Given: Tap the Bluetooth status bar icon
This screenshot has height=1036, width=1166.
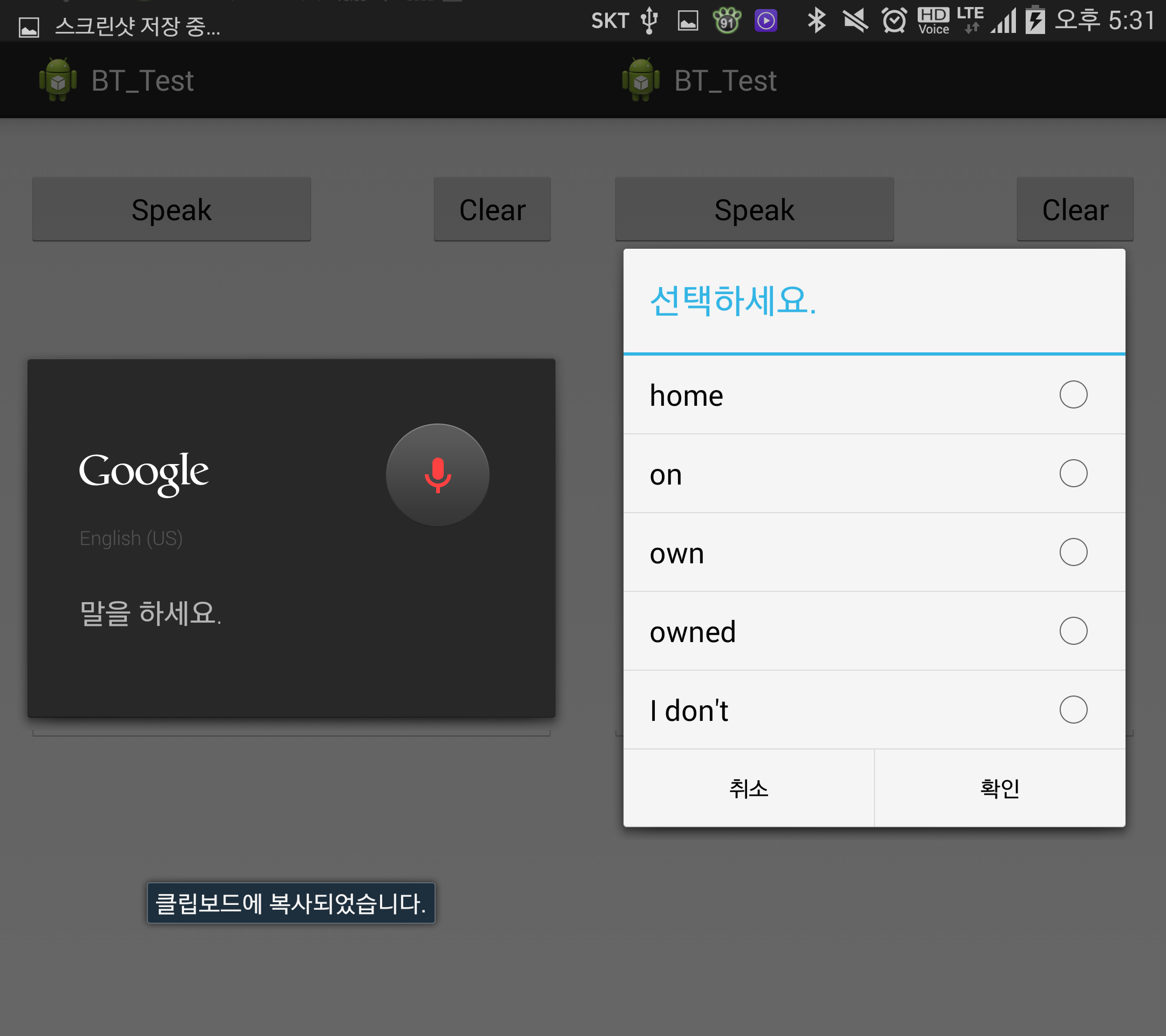Looking at the screenshot, I should 817,21.
